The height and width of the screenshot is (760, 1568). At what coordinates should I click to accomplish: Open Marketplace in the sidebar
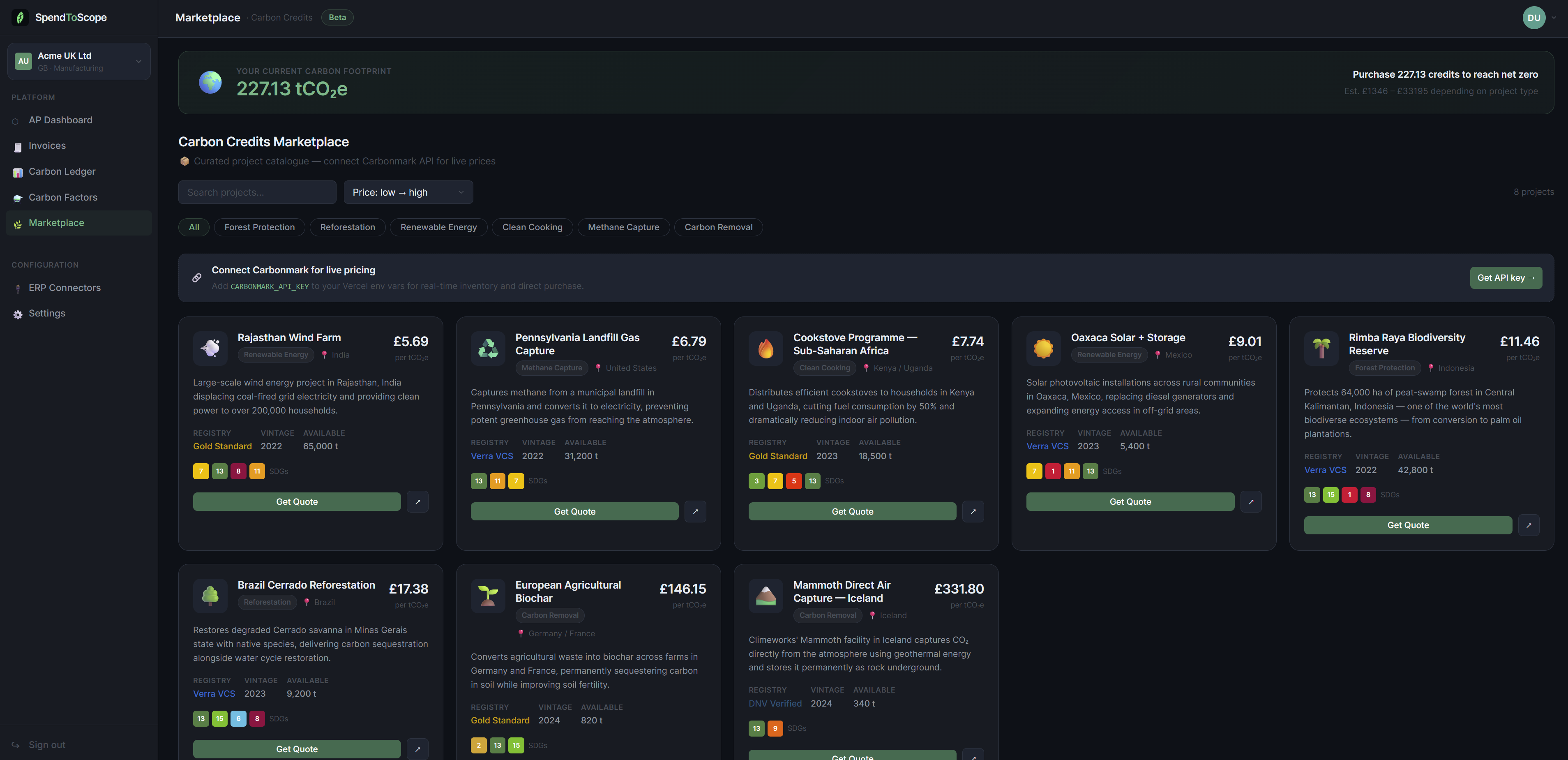[x=79, y=223]
